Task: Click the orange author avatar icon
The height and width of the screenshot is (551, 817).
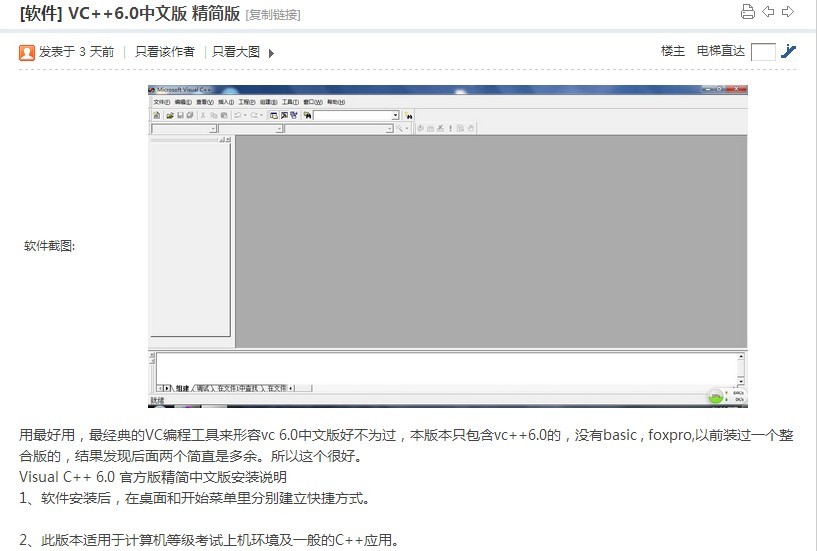Action: pos(27,52)
